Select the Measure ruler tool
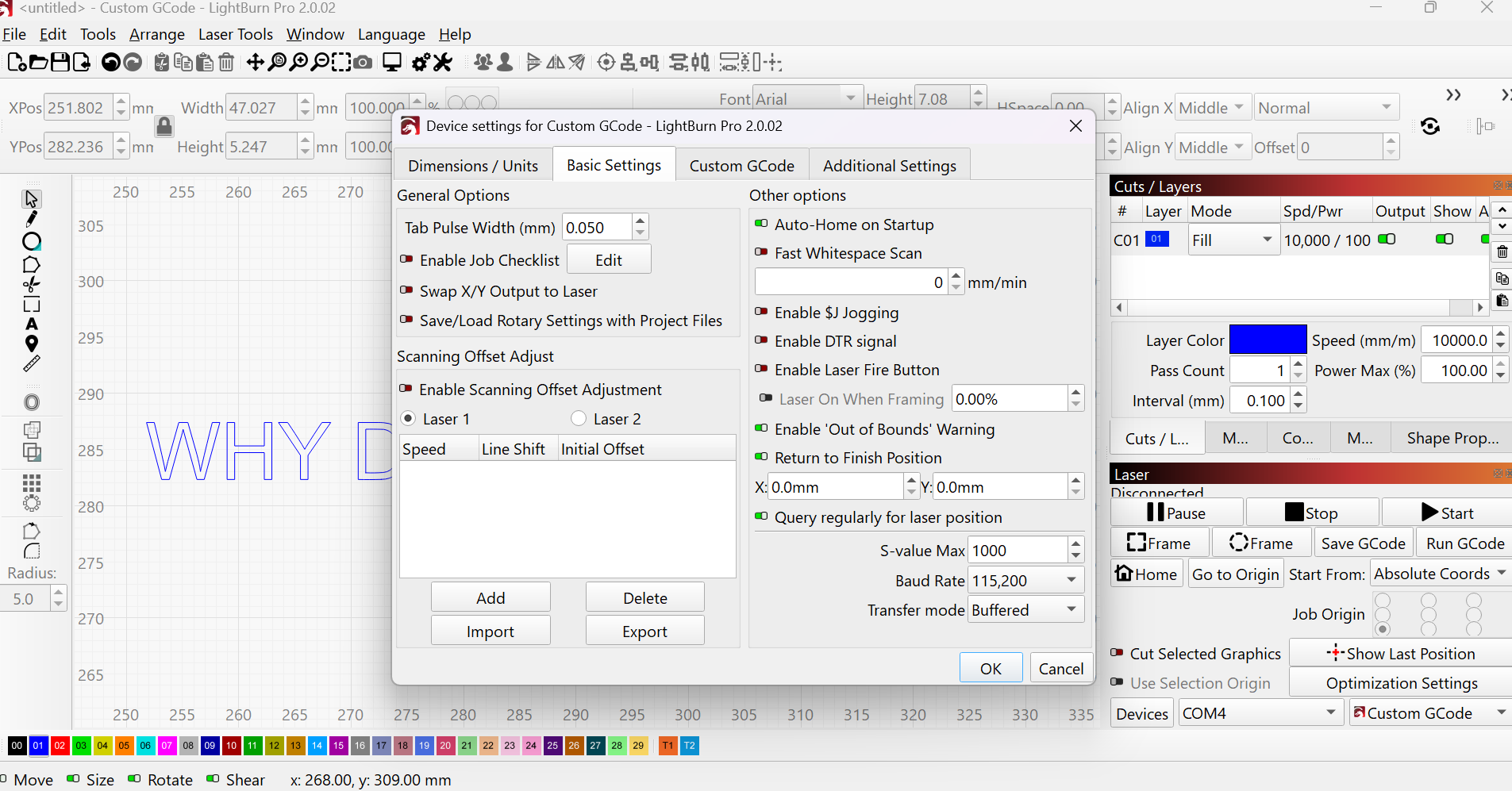The image size is (1512, 791). (32, 364)
